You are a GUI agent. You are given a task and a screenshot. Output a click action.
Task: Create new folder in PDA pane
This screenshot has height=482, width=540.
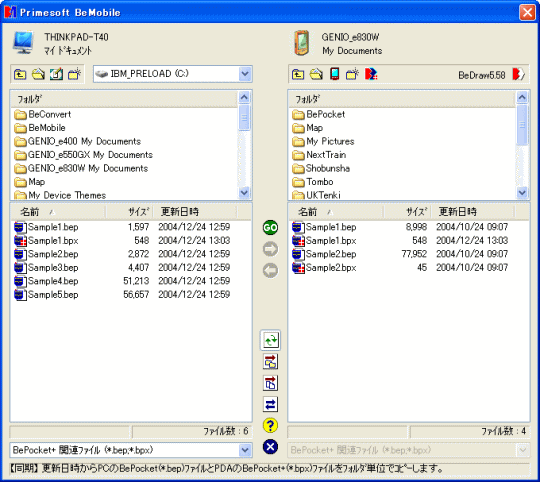(352, 74)
